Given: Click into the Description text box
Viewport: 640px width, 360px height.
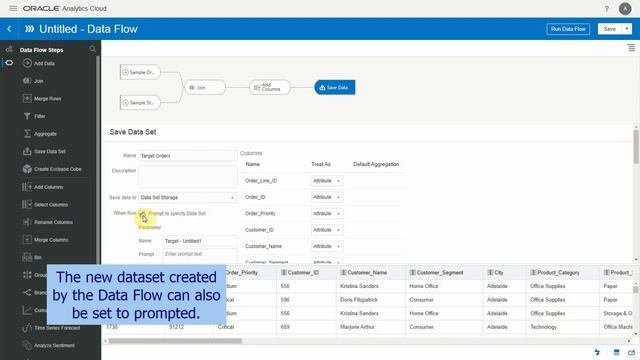Looking at the screenshot, I should point(187,176).
